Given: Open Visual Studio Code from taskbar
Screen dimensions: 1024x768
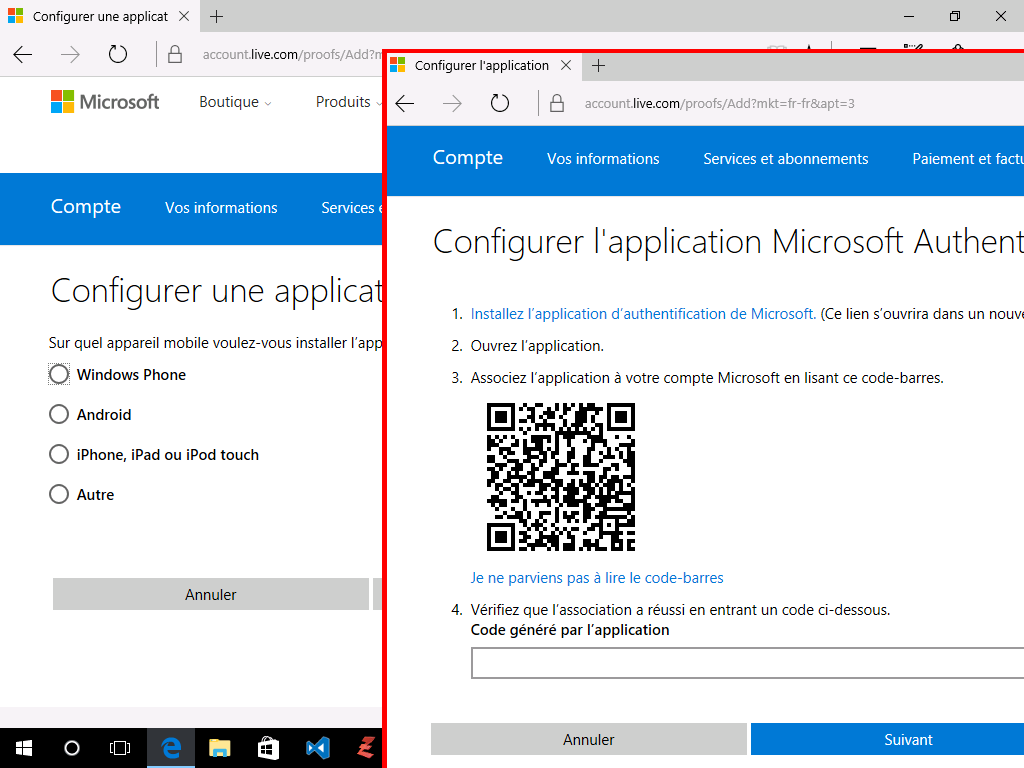Looking at the screenshot, I should [317, 748].
